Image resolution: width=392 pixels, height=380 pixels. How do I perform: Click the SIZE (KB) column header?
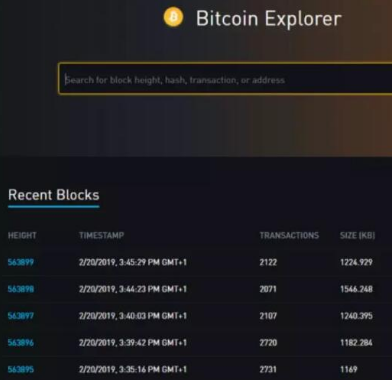tap(358, 236)
